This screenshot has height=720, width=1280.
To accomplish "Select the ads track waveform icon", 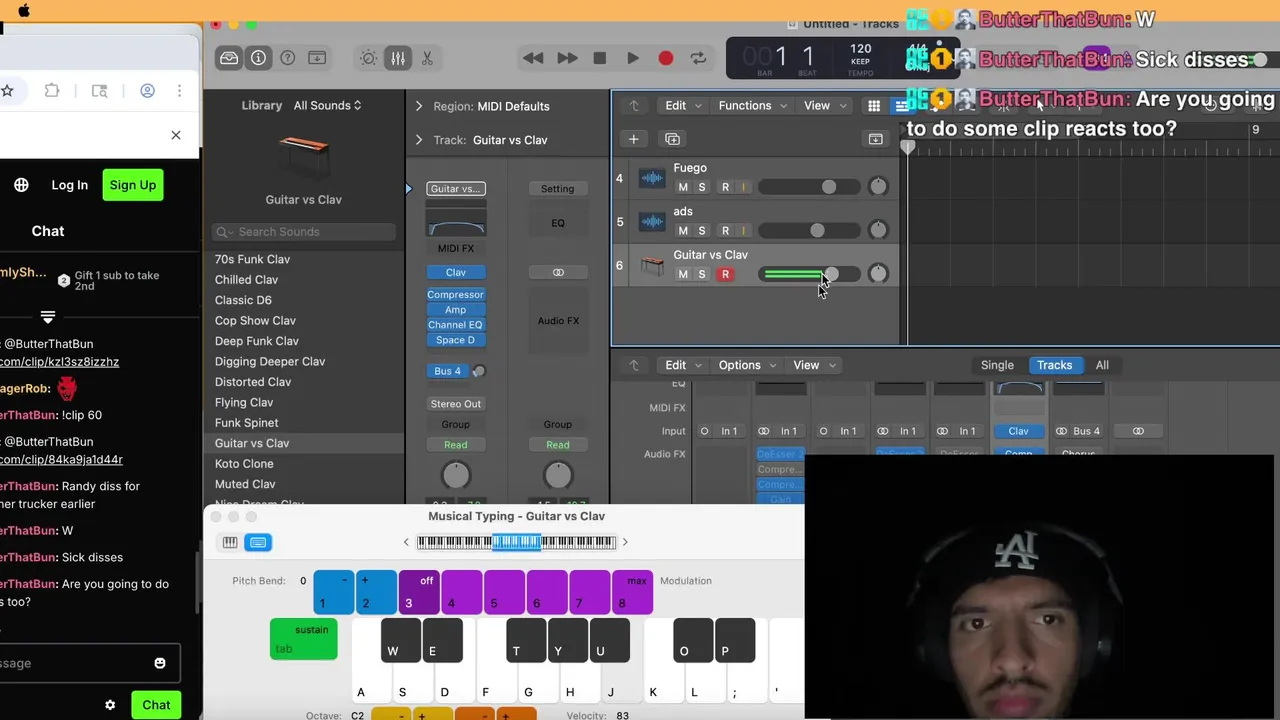I will coord(652,222).
